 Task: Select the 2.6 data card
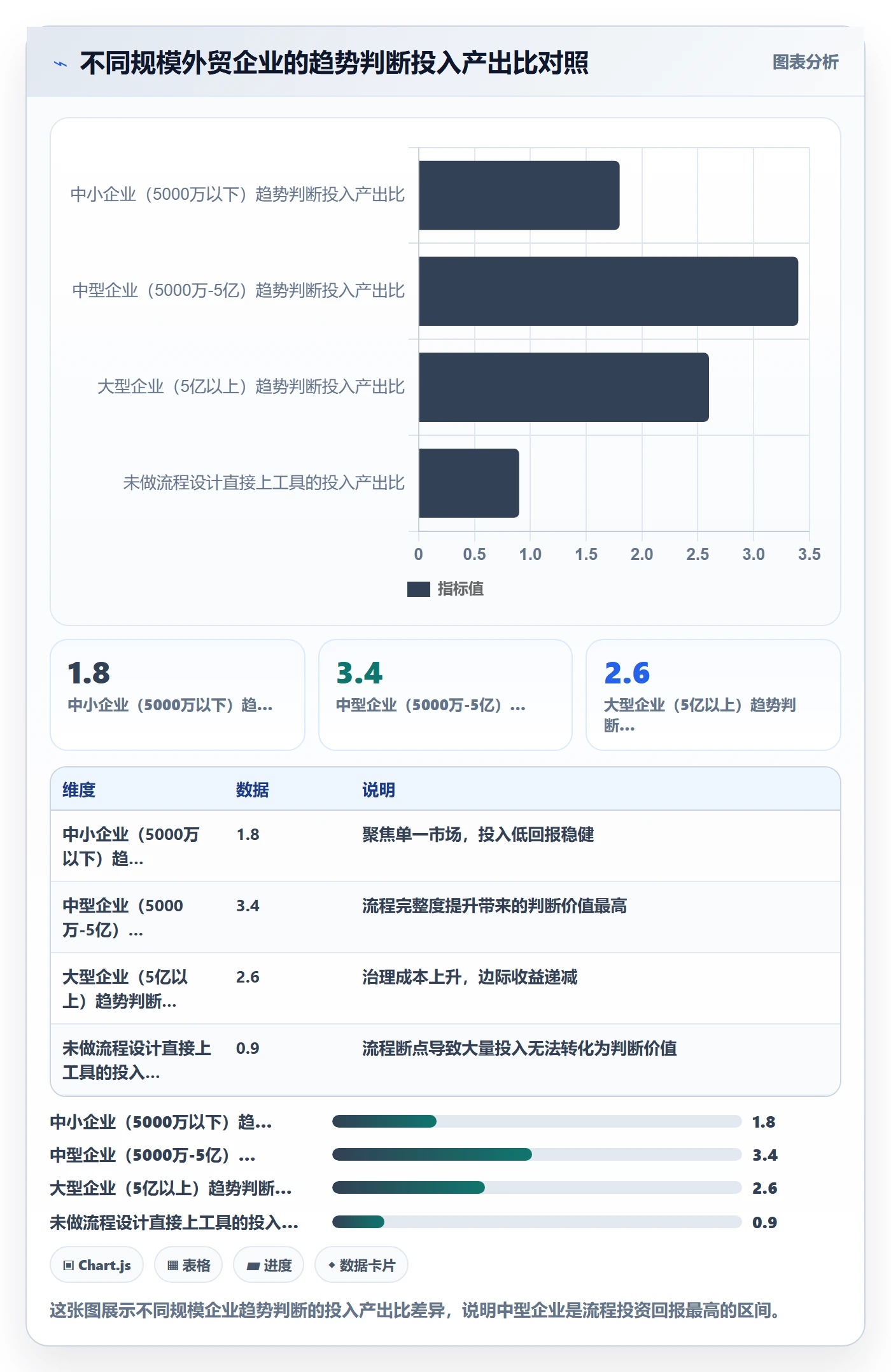pos(713,695)
